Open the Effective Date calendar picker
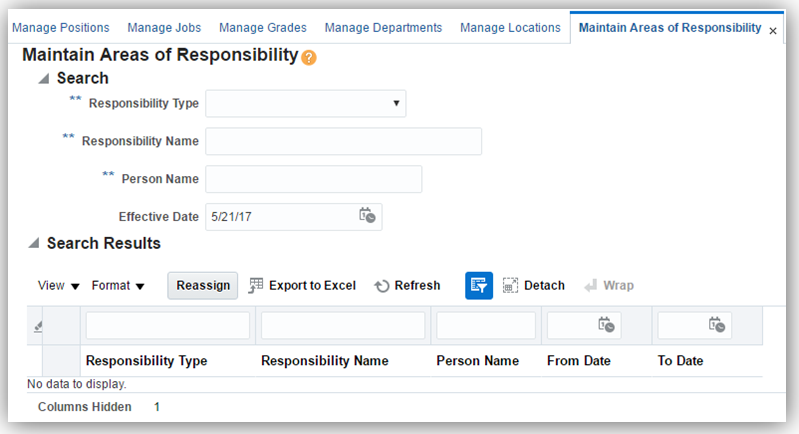 click(x=367, y=216)
